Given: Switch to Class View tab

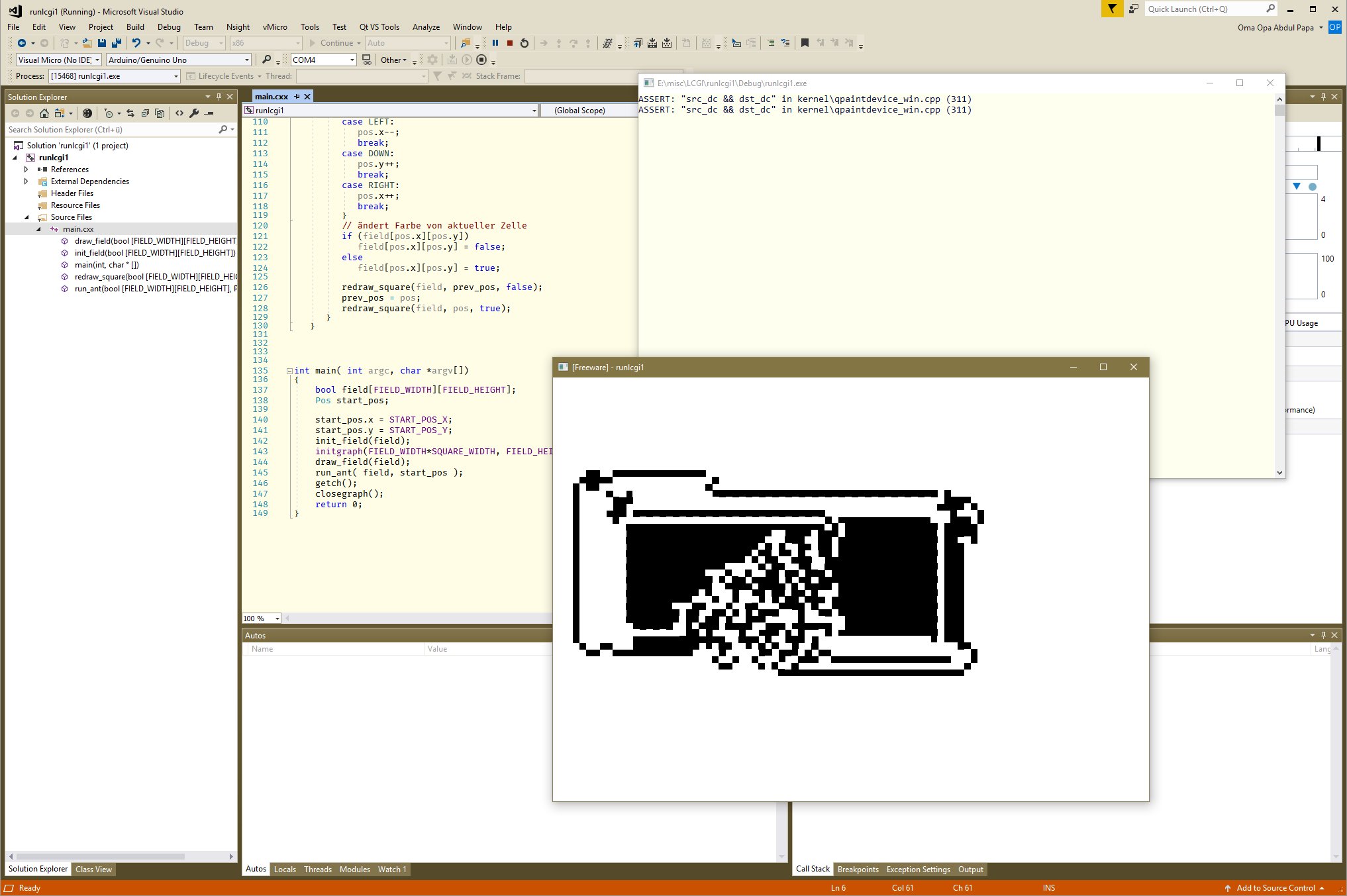Looking at the screenshot, I should [x=94, y=870].
